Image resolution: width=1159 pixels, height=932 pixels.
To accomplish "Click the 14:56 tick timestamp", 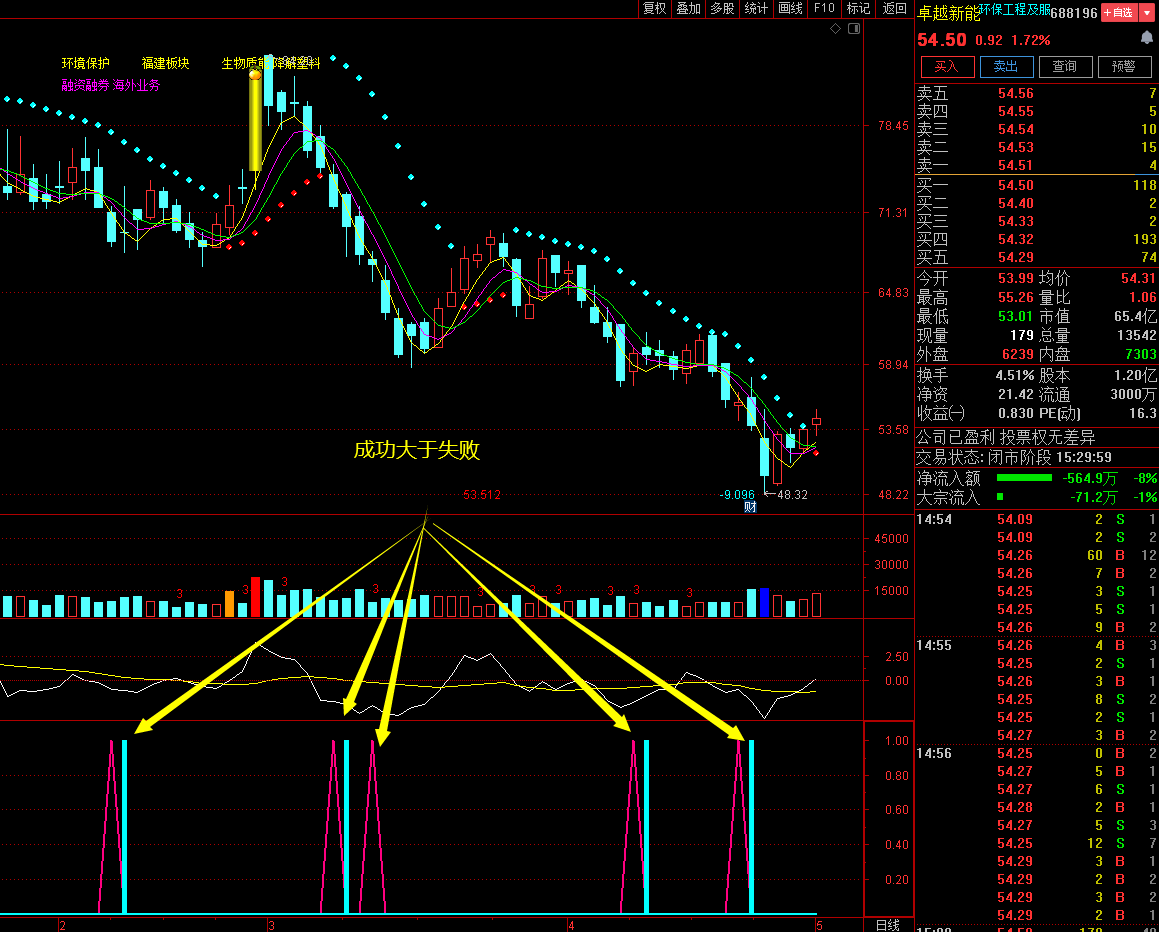I will tap(934, 754).
